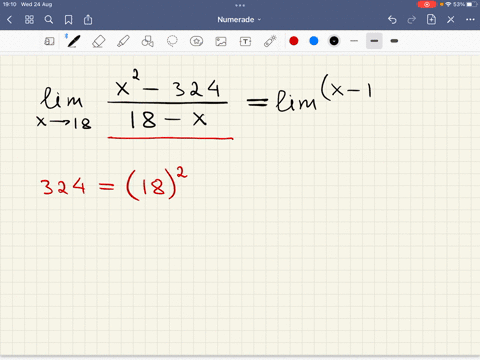480x360 pixels.
Task: Go back using the left chevron
Action: (x=9, y=20)
